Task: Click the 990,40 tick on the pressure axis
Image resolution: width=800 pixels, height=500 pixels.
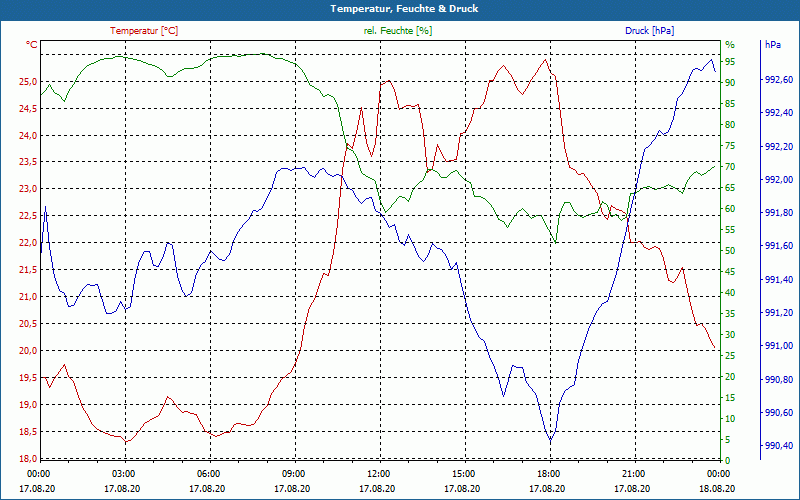Action: [779, 446]
